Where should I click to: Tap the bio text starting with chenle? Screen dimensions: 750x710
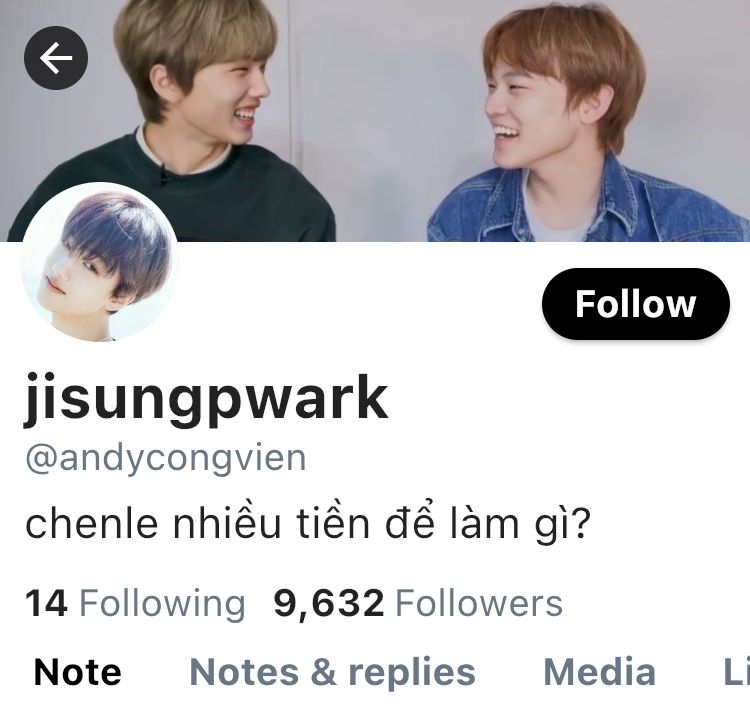(x=308, y=523)
